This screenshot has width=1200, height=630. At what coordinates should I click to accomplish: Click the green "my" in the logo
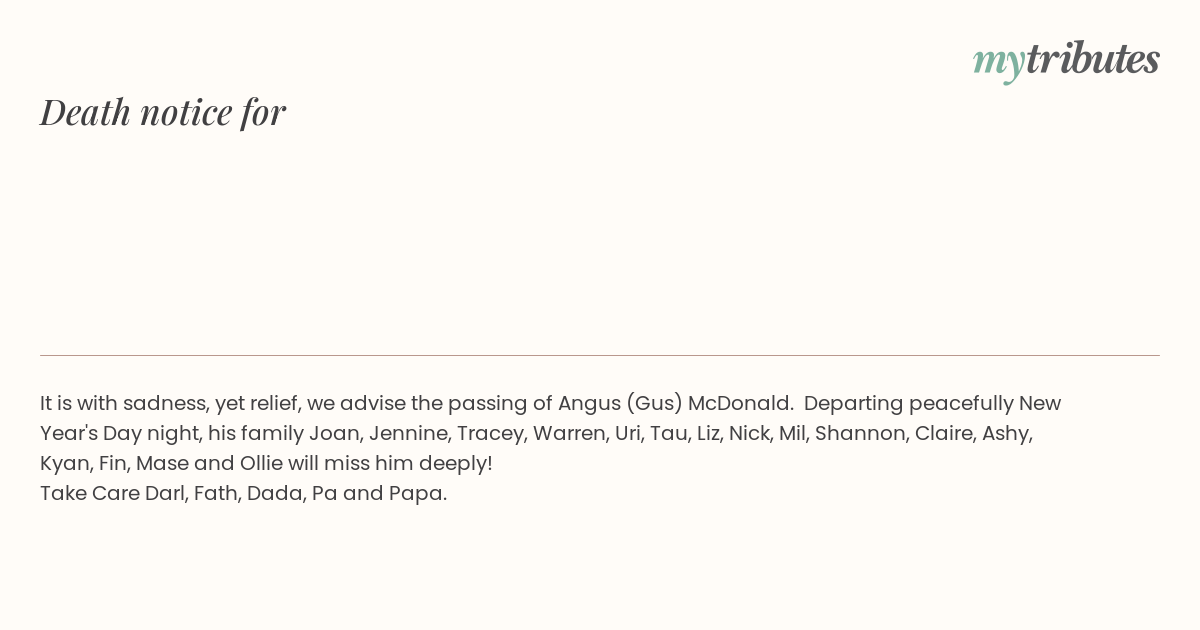click(999, 63)
